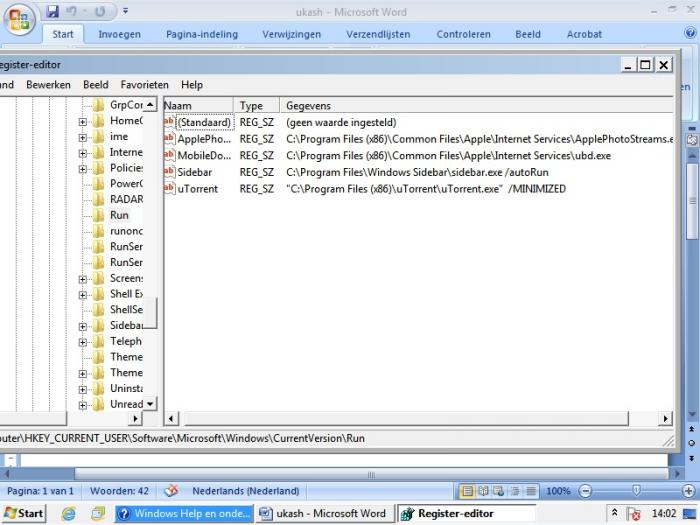
Task: Expand the HomeG registry key
Action: click(x=83, y=121)
